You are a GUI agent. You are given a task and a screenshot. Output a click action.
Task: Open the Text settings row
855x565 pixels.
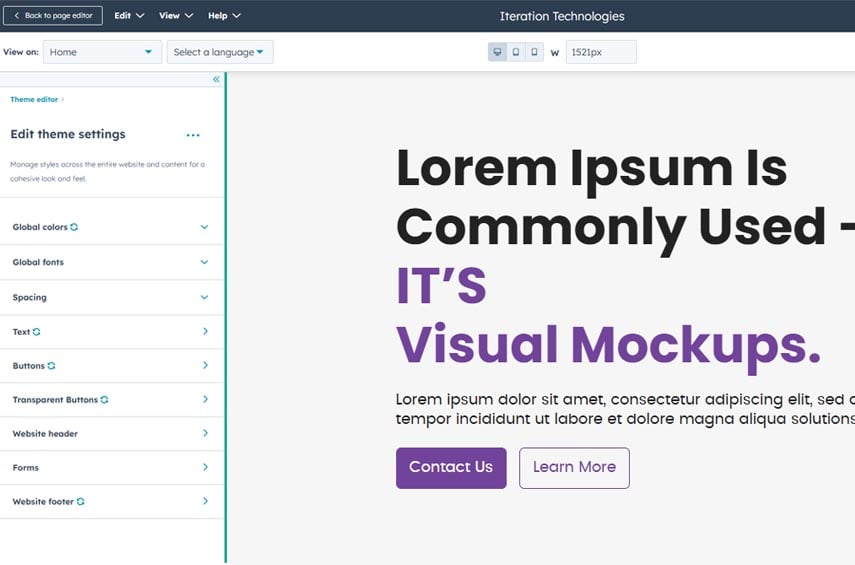coord(112,332)
